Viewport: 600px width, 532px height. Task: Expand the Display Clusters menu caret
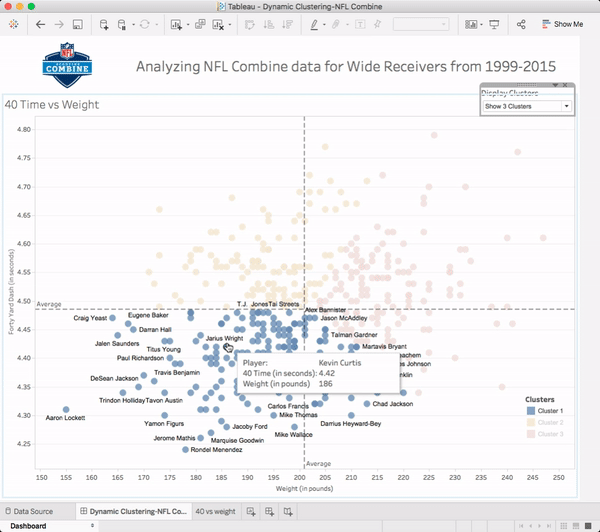click(555, 85)
